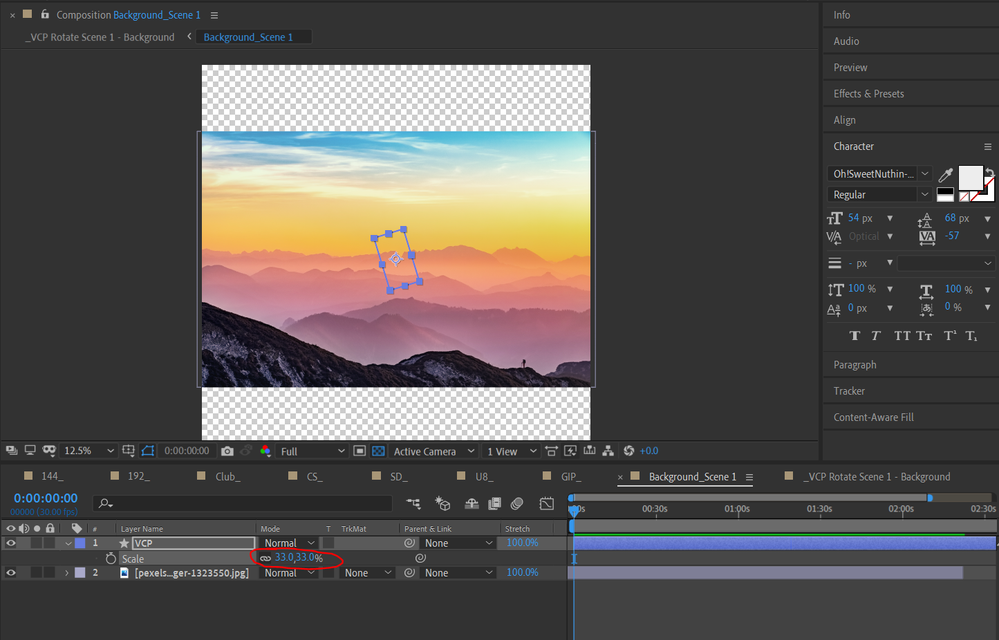Open the viewer zoom dropdown showing 12.5%
This screenshot has height=640, width=999.
(x=88, y=451)
